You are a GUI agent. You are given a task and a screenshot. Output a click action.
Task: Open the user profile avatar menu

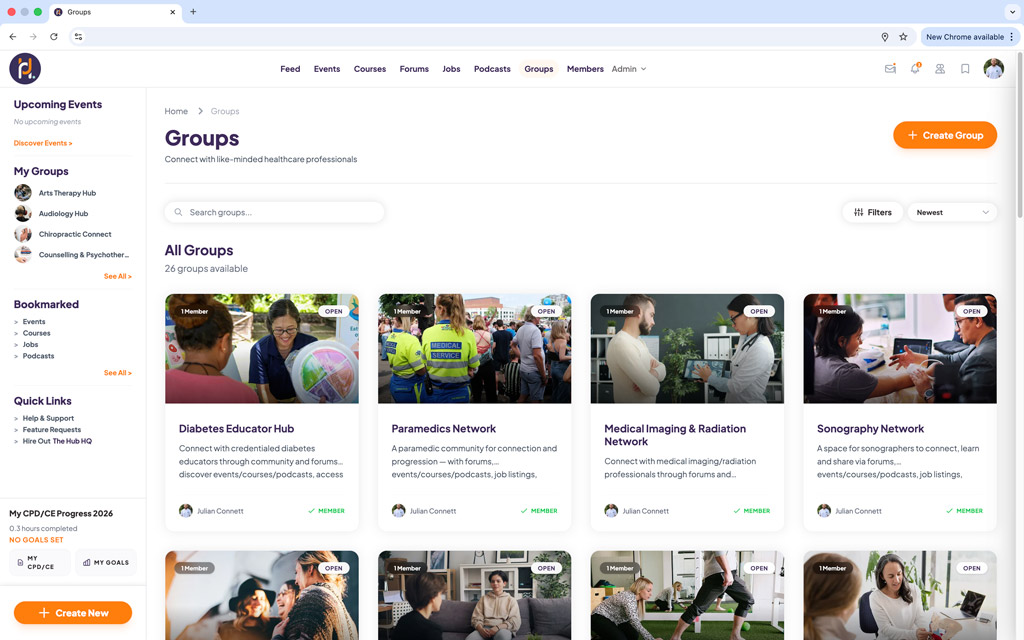click(993, 69)
